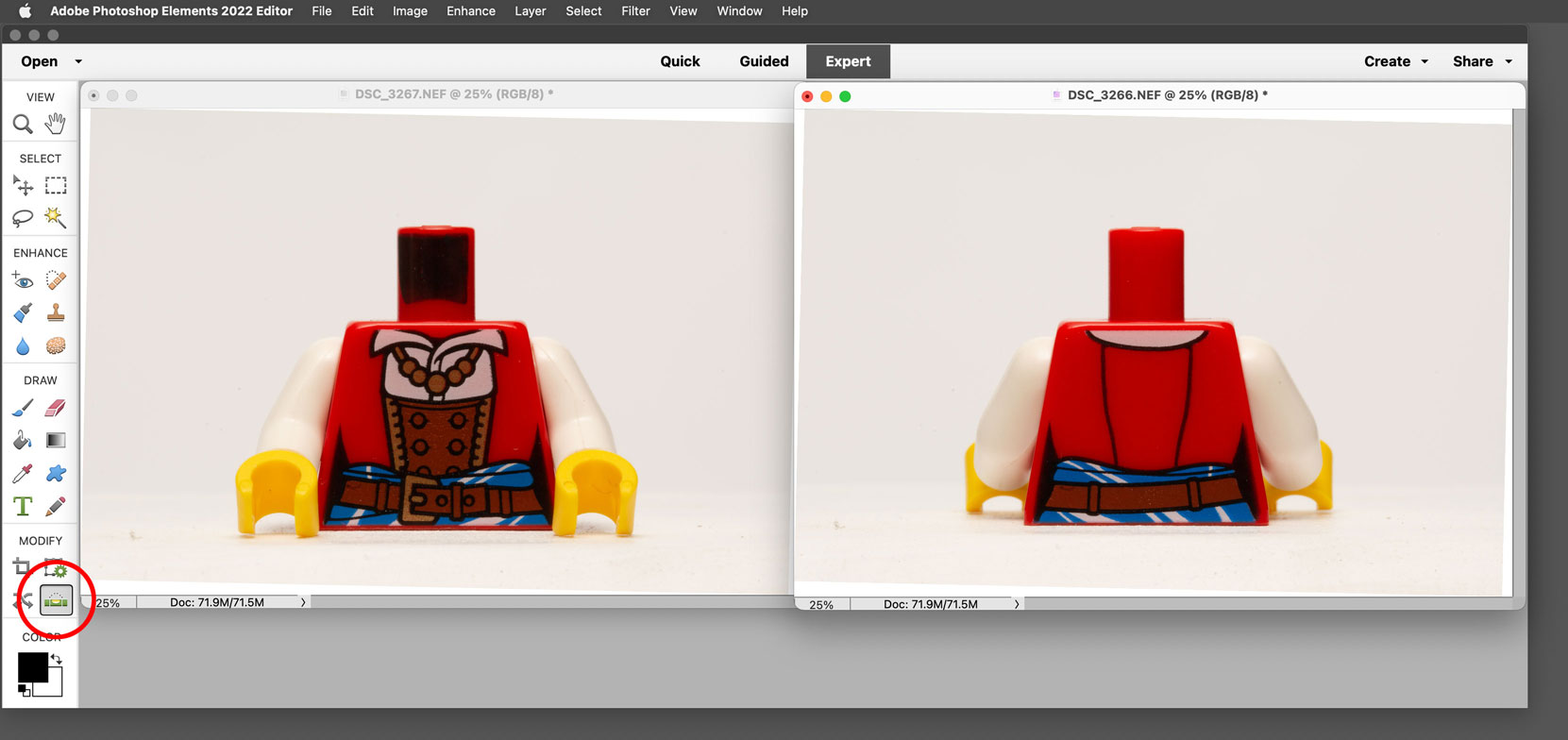Open the Filter menu
Viewport: 1568px width, 740px height.
[635, 11]
